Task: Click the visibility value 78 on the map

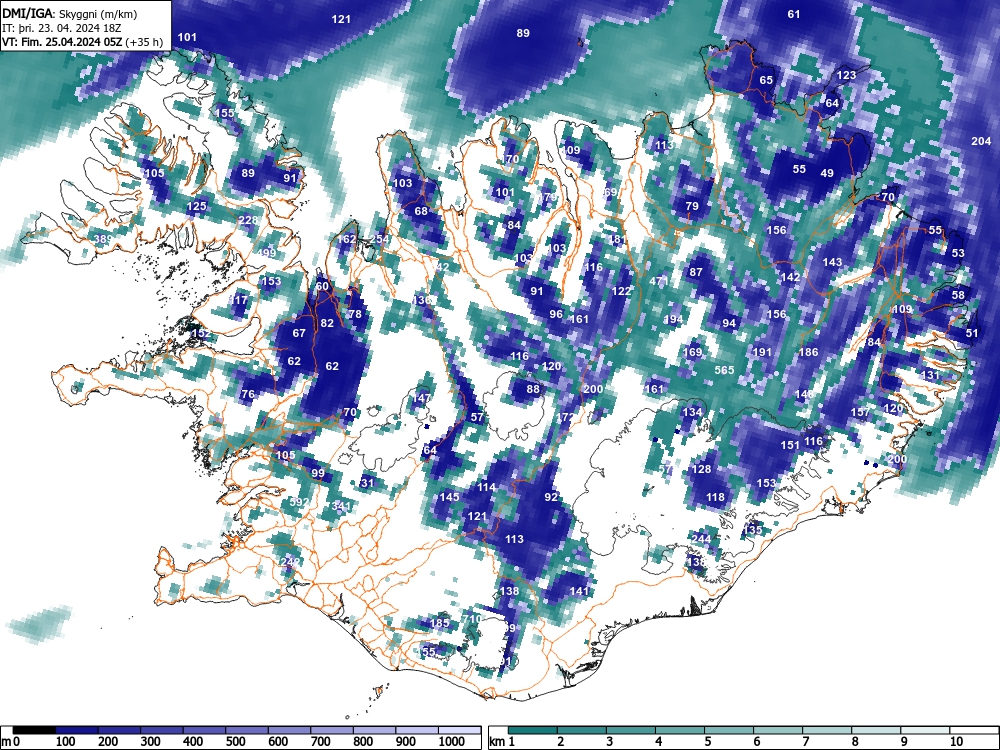Action: coord(355,314)
